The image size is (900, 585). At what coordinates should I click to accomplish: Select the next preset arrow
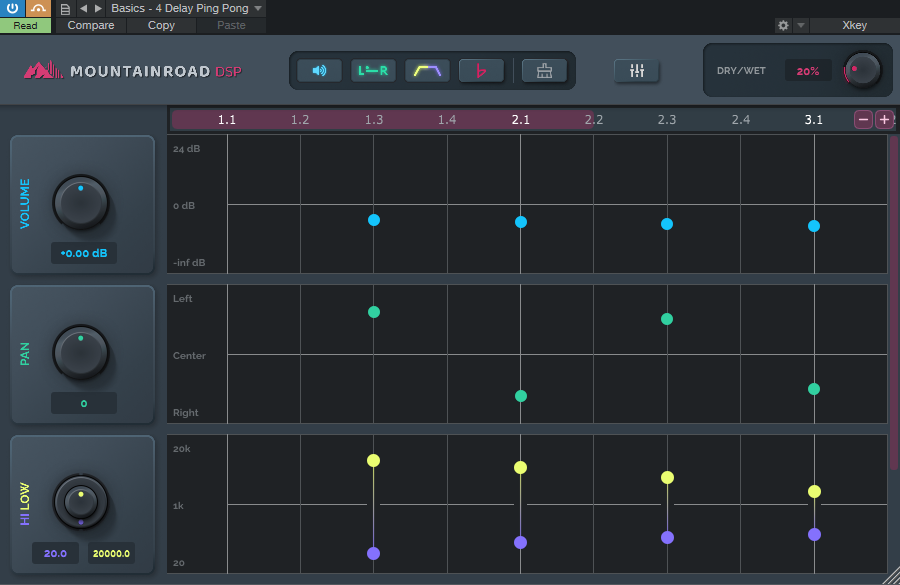click(x=98, y=8)
